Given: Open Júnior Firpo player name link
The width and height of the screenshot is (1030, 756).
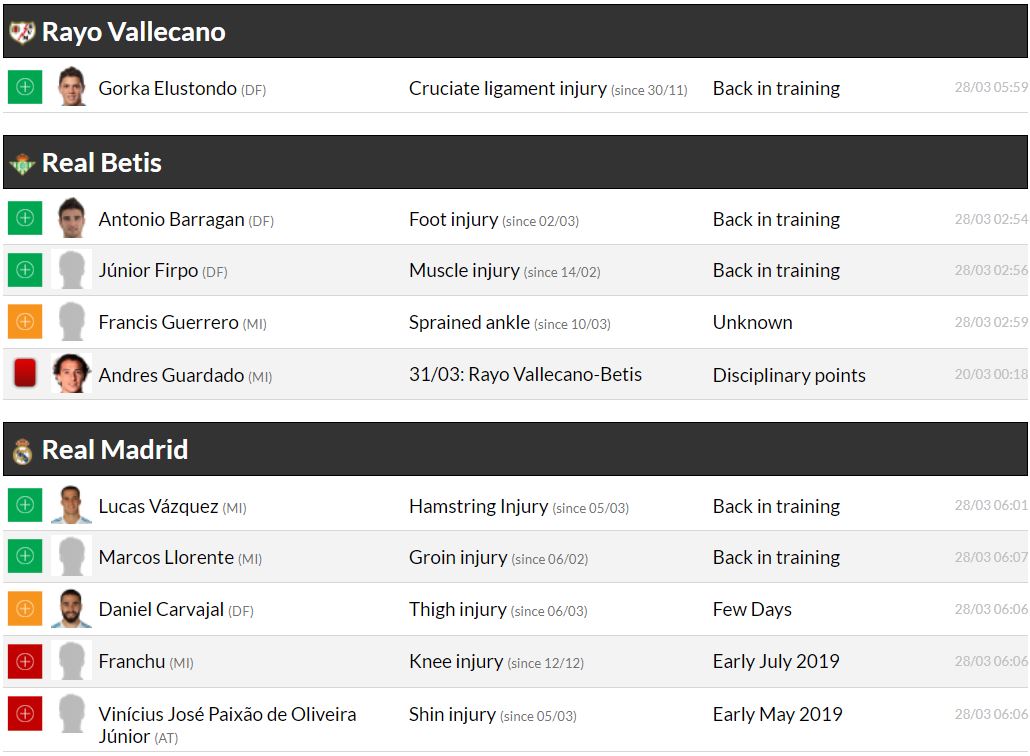Looking at the screenshot, I should click(148, 270).
